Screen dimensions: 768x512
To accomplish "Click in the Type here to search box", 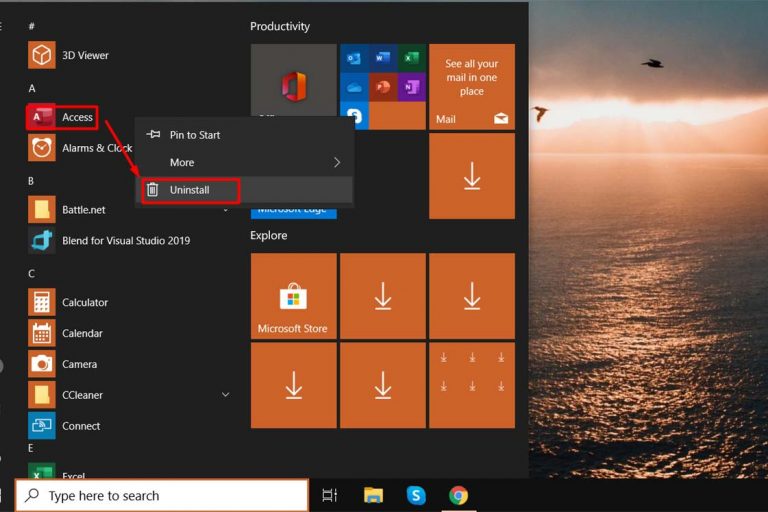I will (x=162, y=495).
